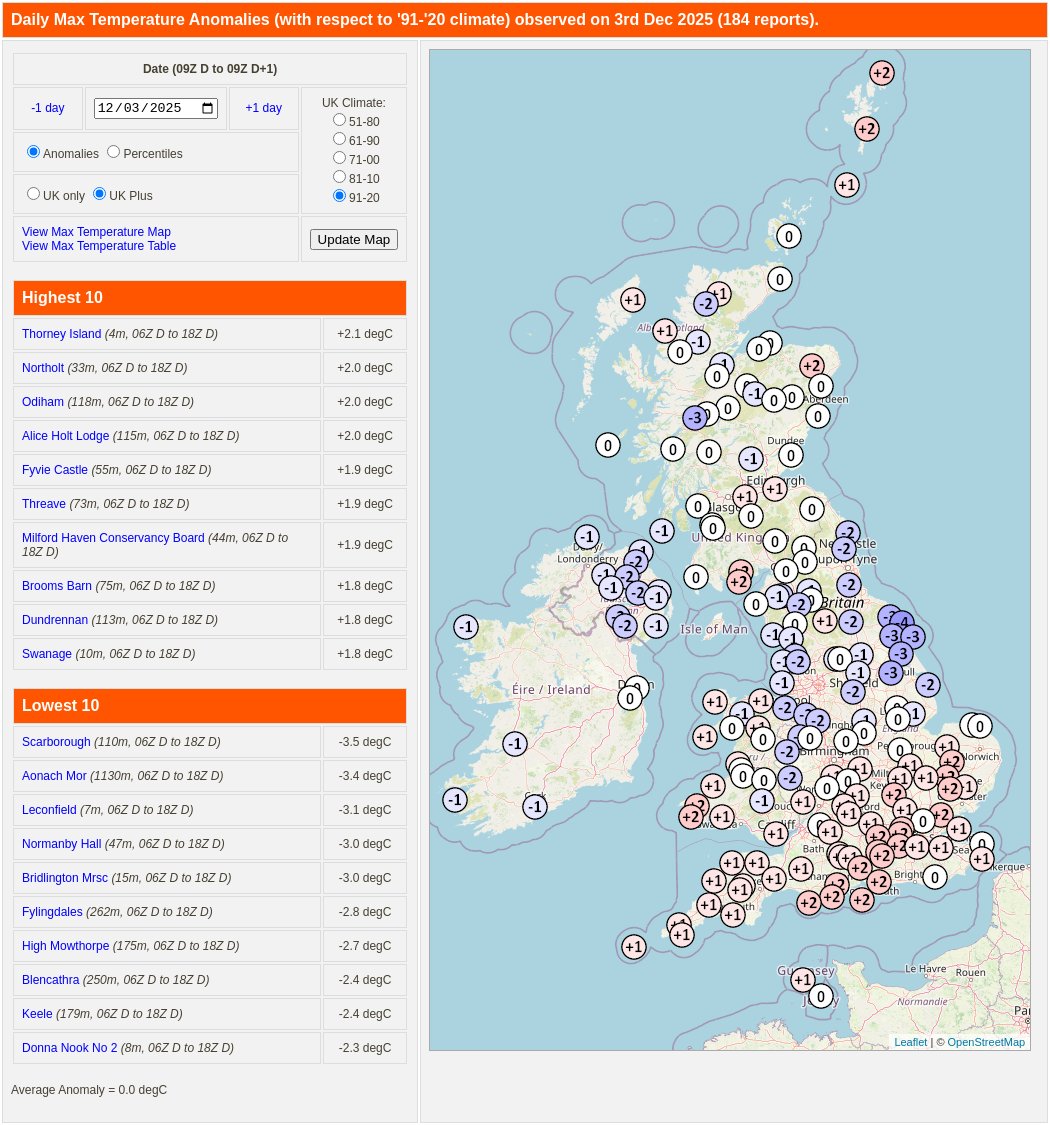This screenshot has width=1050, height=1125.
Task: Open the Alice Holt Lodge station link
Action: pos(65,436)
